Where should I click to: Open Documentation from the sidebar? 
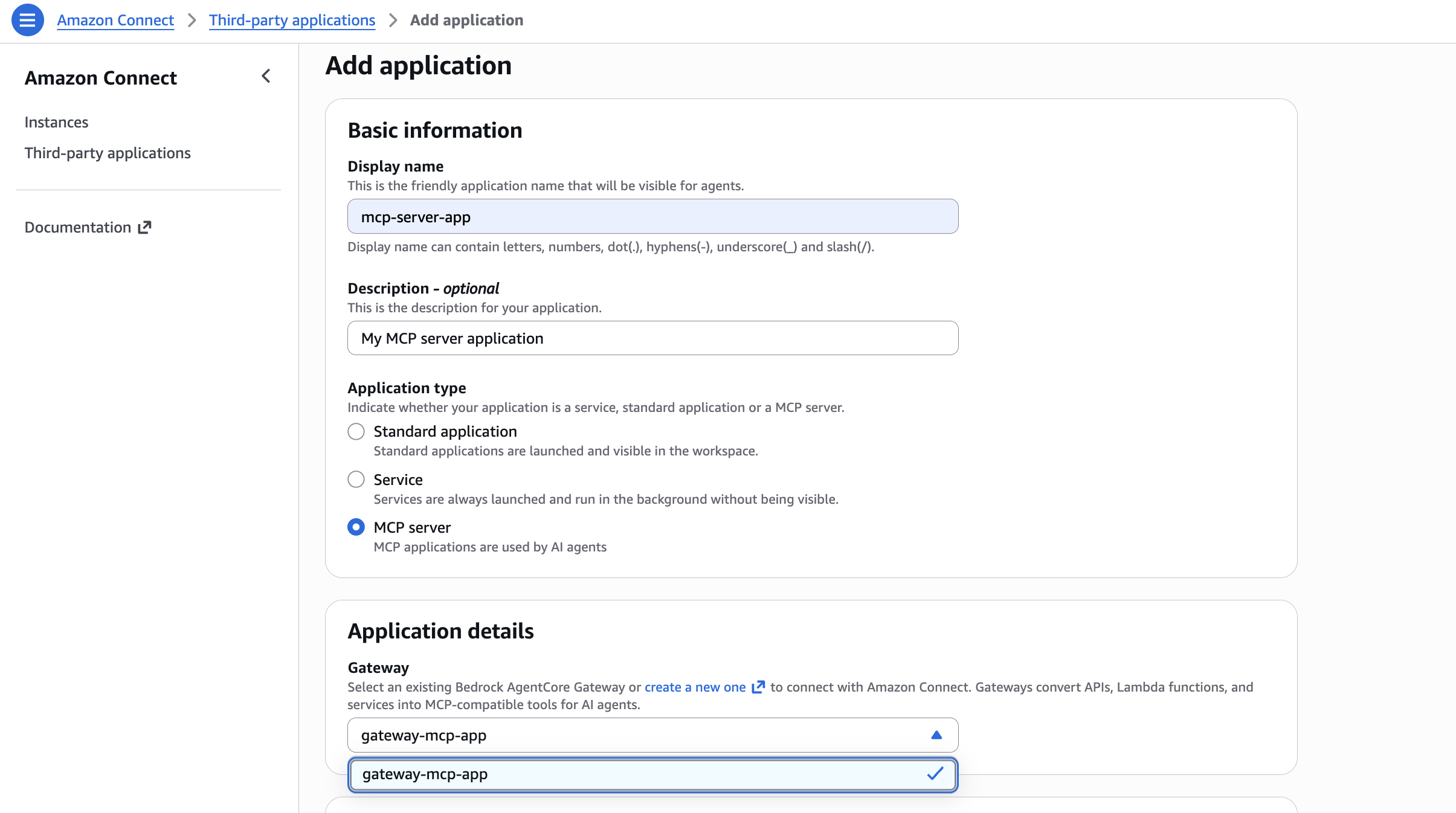coord(79,227)
